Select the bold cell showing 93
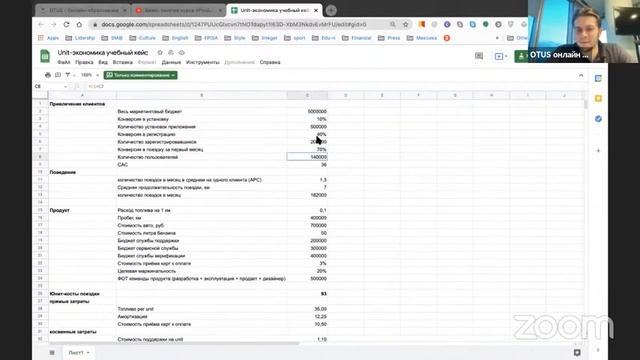 click(307, 294)
